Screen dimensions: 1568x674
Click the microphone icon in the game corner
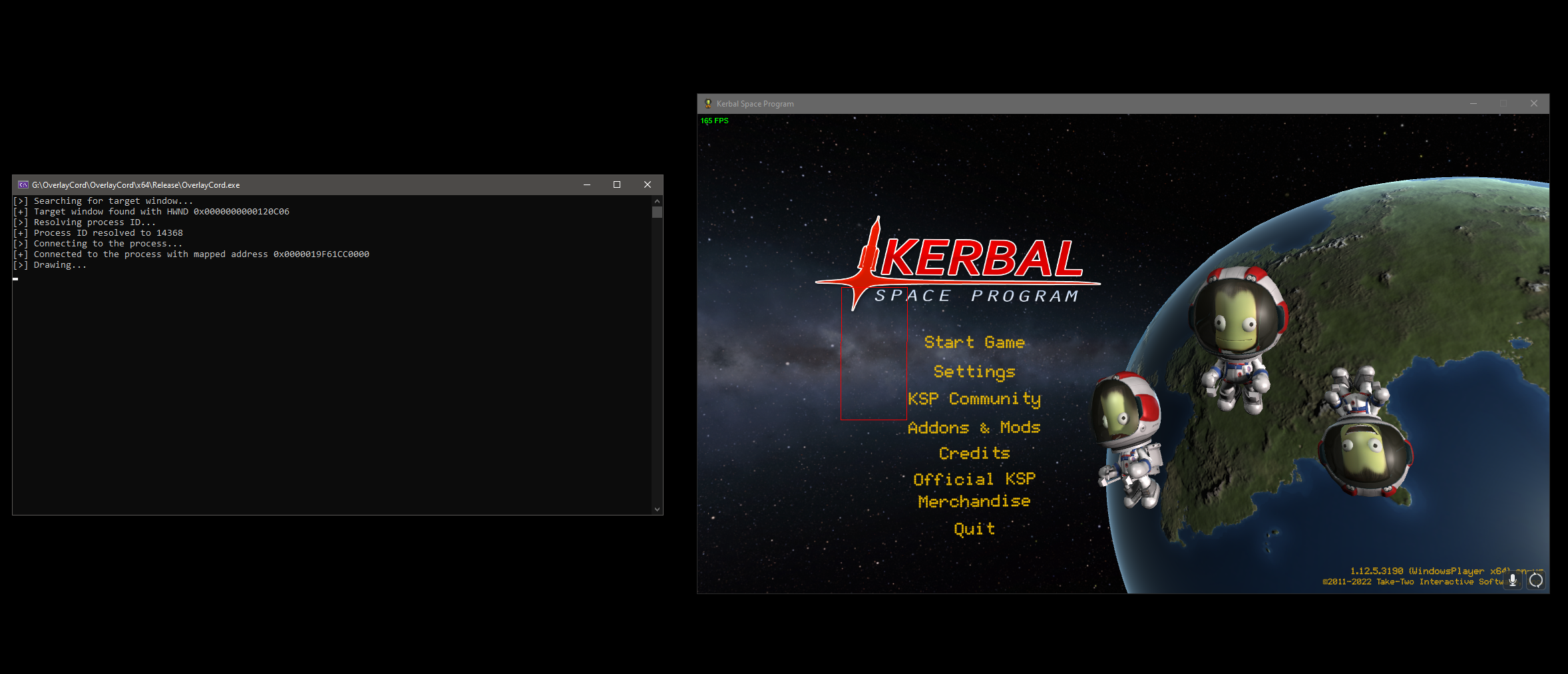[x=1513, y=580]
